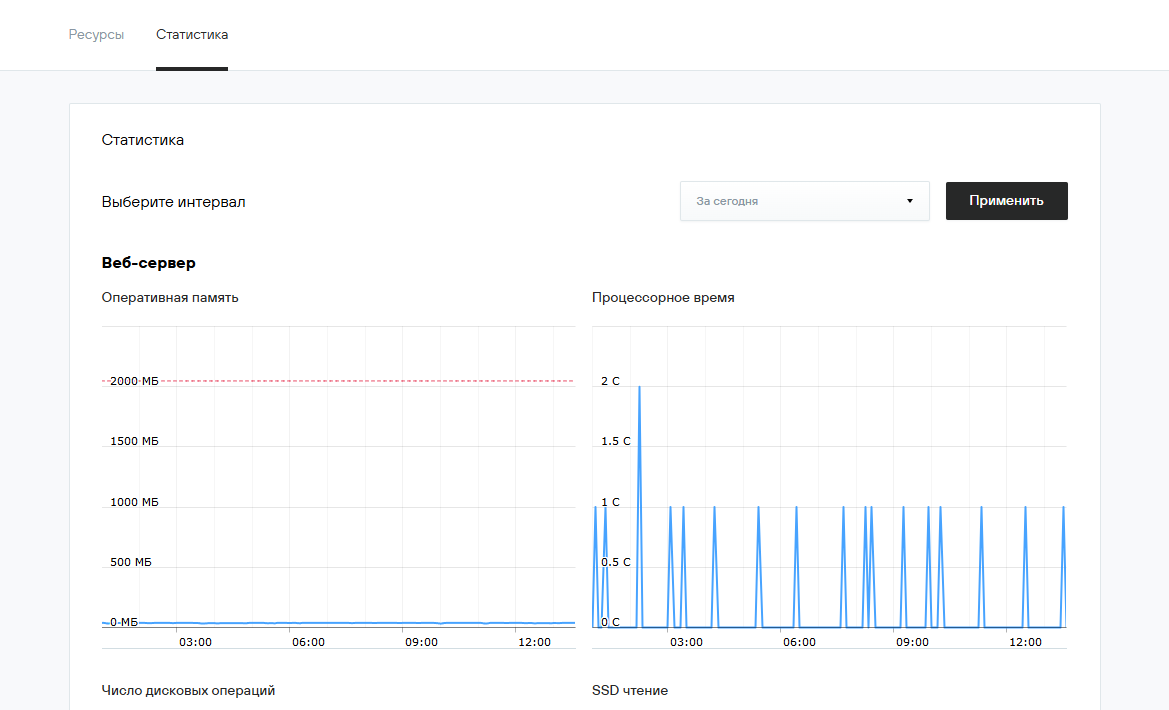The height and width of the screenshot is (710, 1169).
Task: Click the Число дисковых операций title
Action: pos(188,690)
